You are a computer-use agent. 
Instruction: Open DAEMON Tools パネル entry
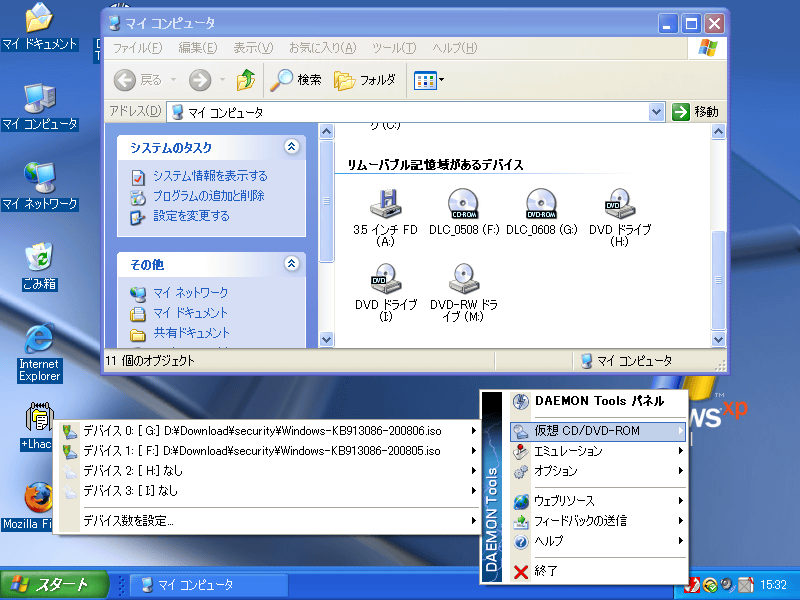(x=599, y=401)
